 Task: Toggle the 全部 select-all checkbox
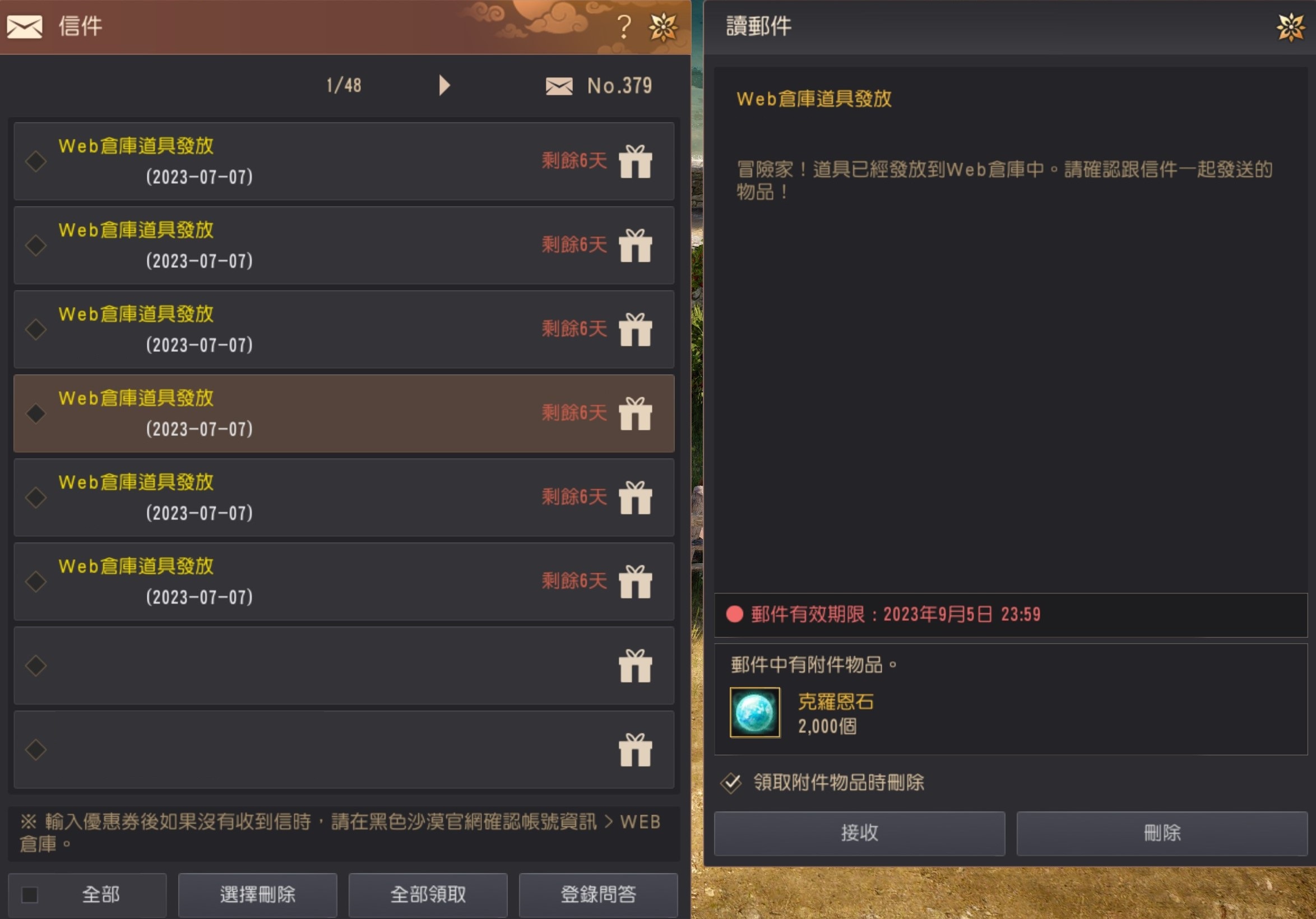coord(30,894)
